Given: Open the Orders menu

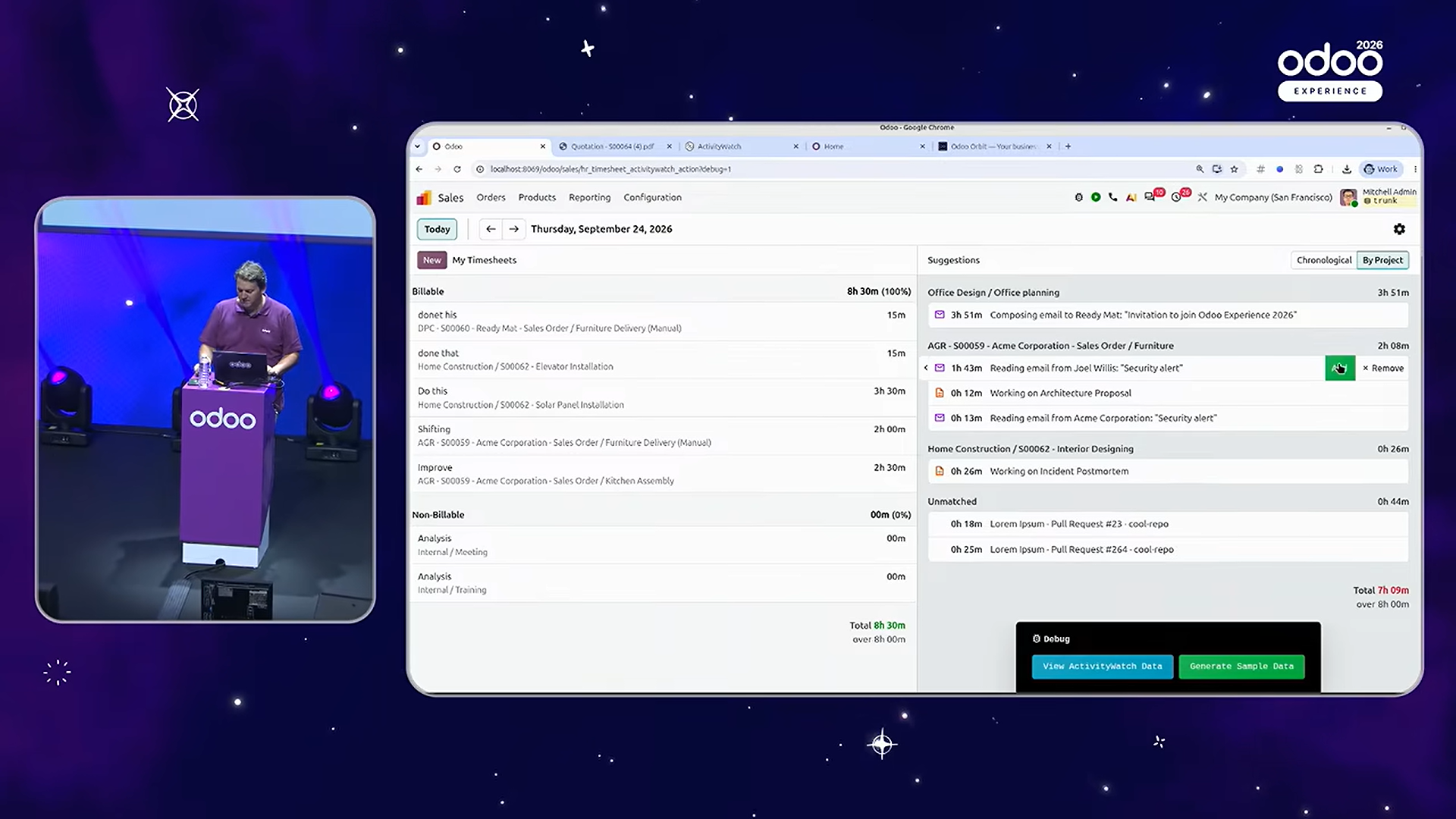Looking at the screenshot, I should tap(491, 197).
